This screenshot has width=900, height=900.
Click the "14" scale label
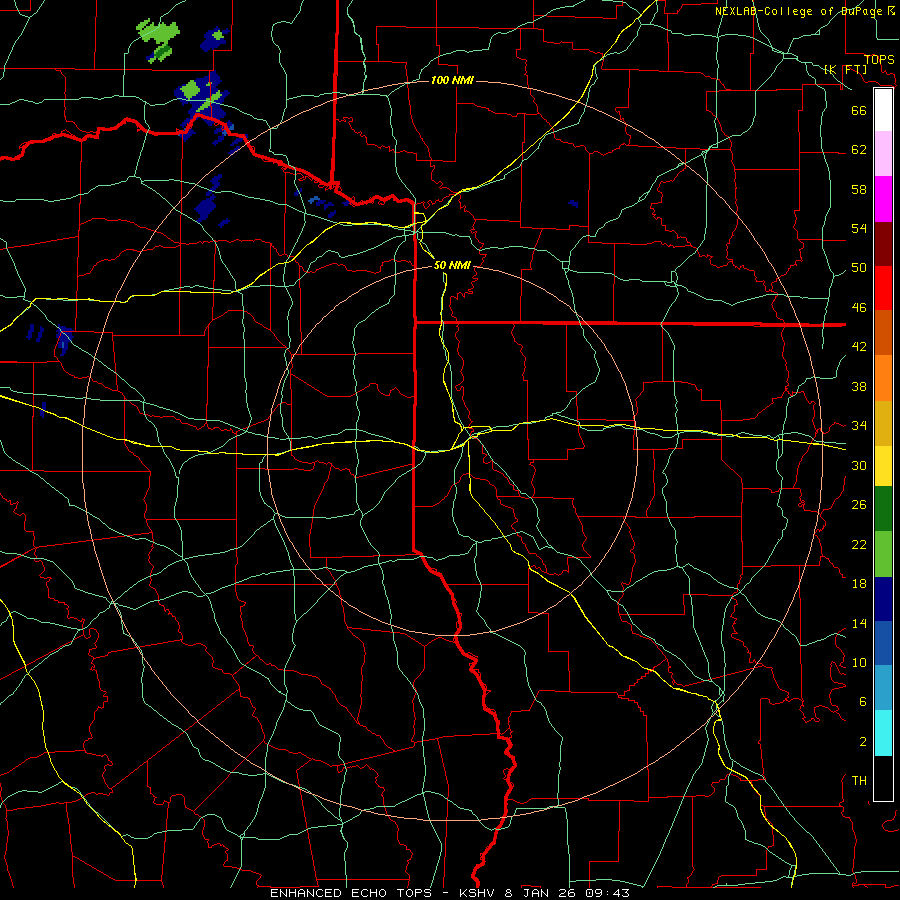pyautogui.click(x=859, y=623)
